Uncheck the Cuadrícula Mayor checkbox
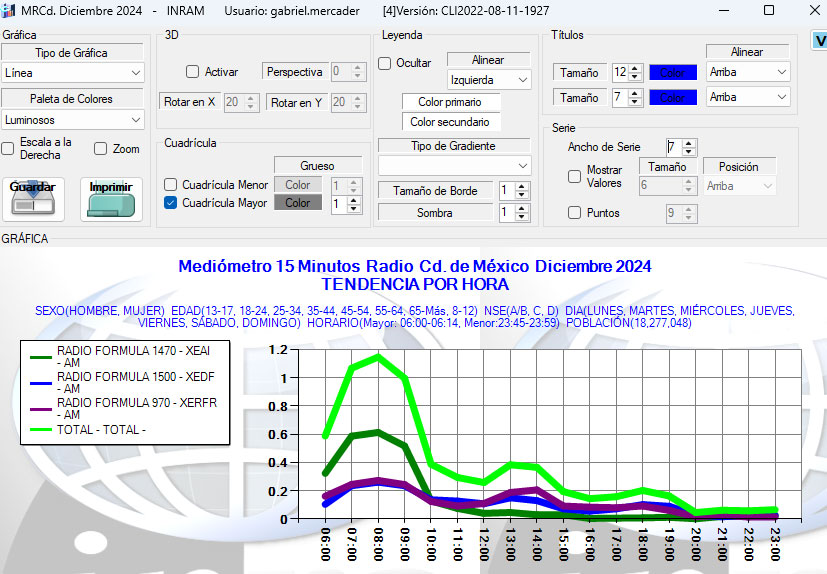This screenshot has height=574, width=827. tap(170, 203)
